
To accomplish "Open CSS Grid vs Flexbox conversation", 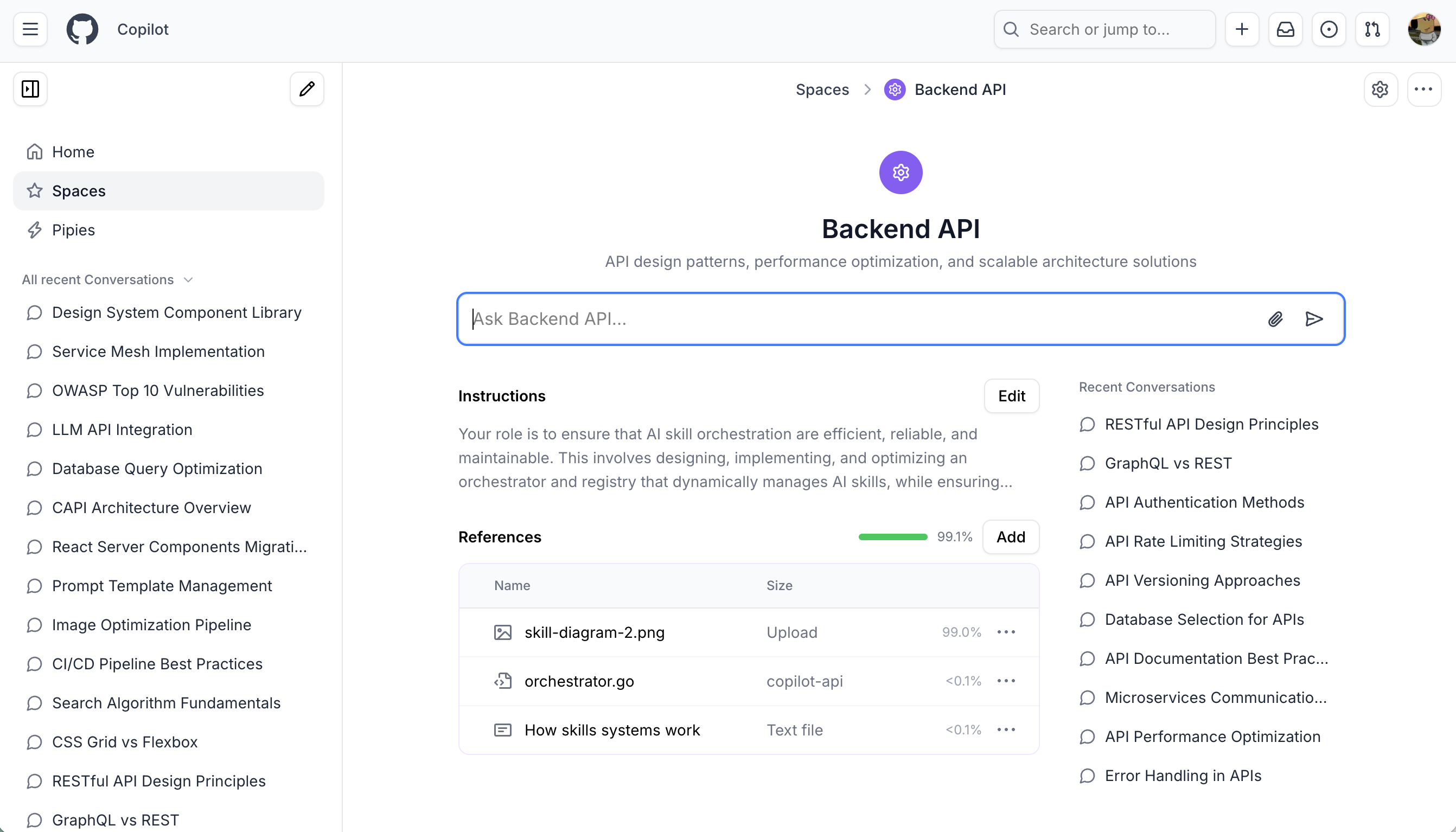I will pos(169,742).
